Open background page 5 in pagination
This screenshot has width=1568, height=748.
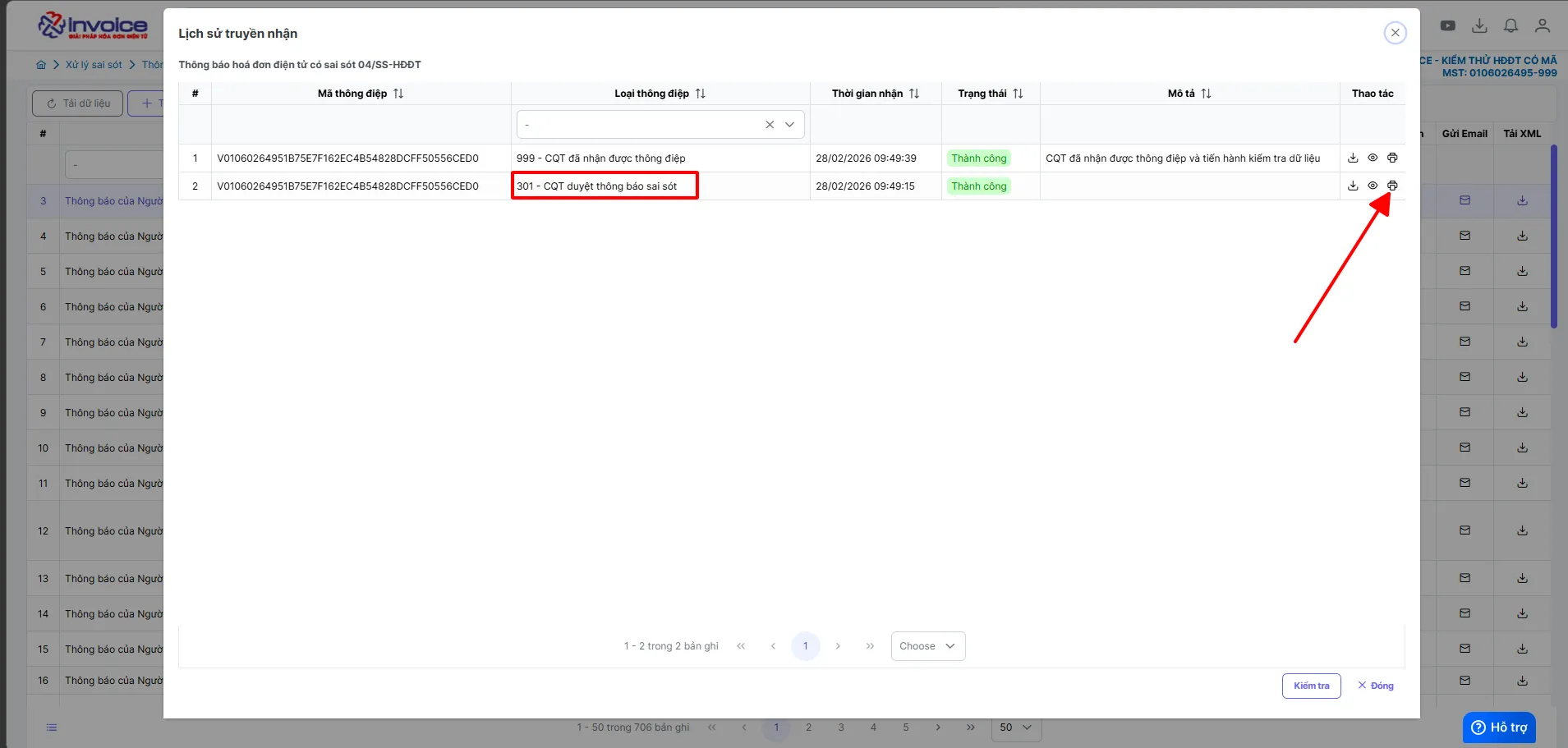click(906, 727)
